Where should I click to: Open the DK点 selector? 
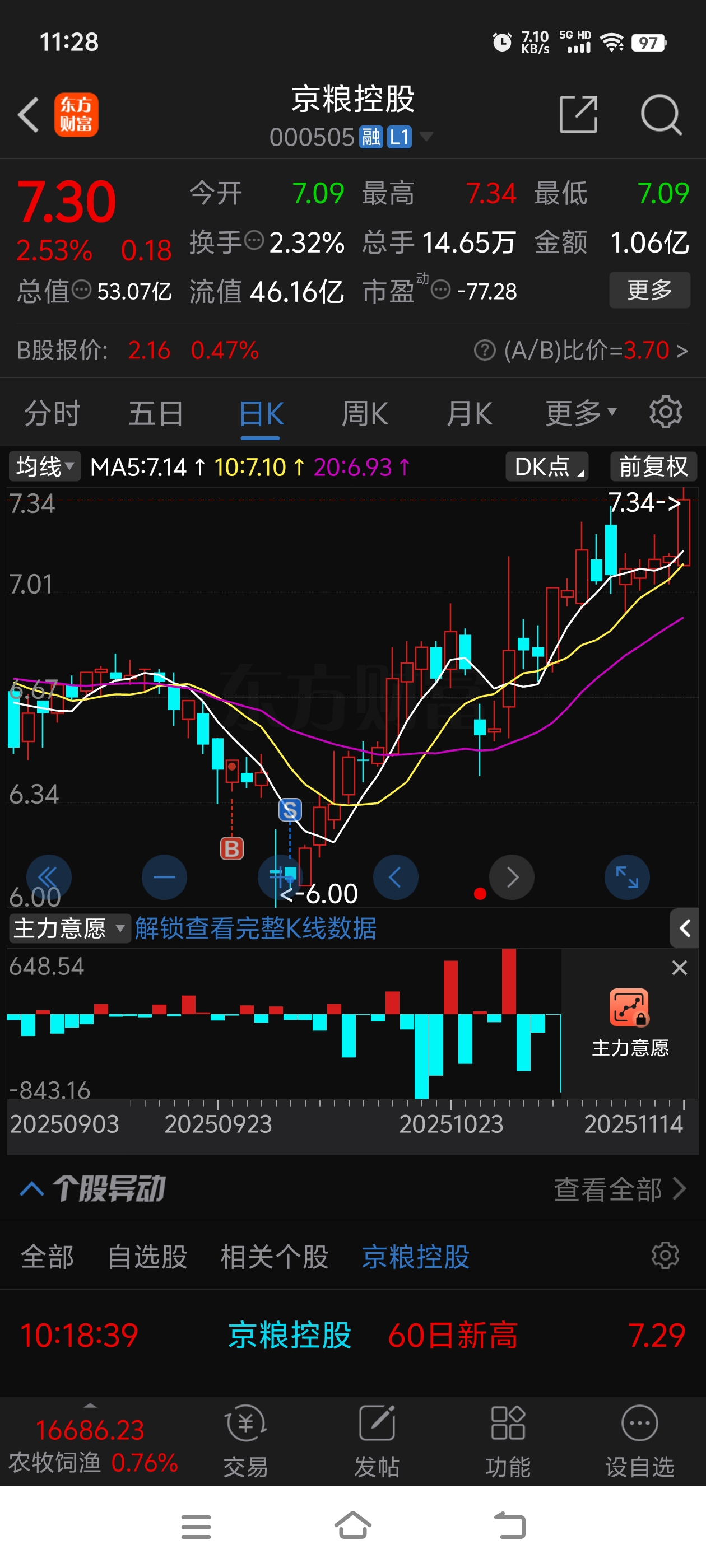pyautogui.click(x=547, y=467)
